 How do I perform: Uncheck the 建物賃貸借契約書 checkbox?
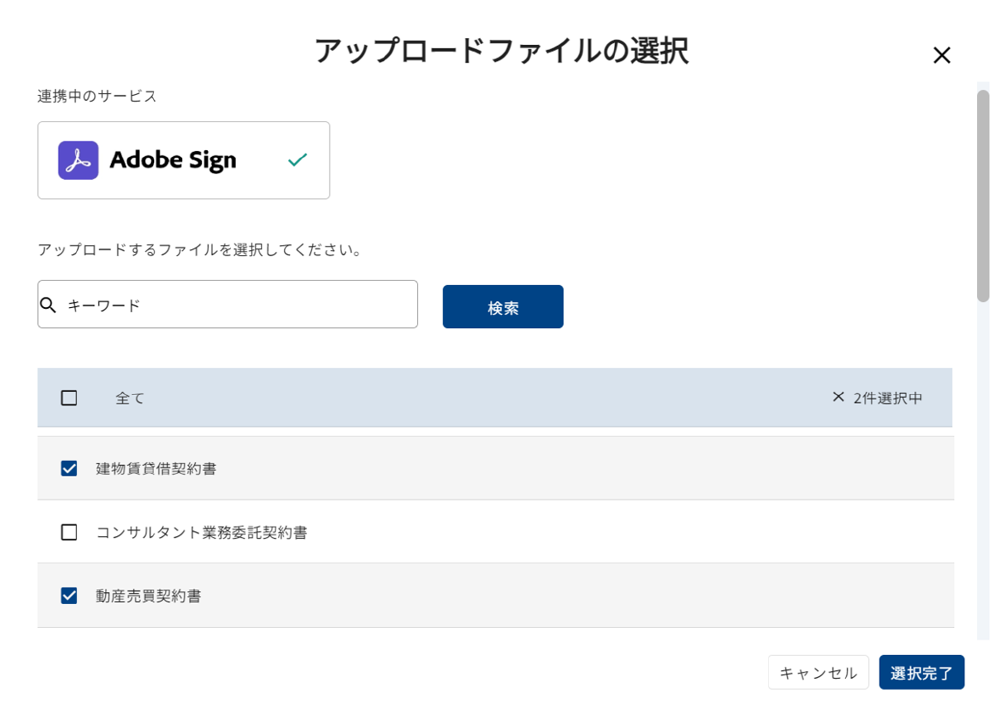pyautogui.click(x=69, y=469)
